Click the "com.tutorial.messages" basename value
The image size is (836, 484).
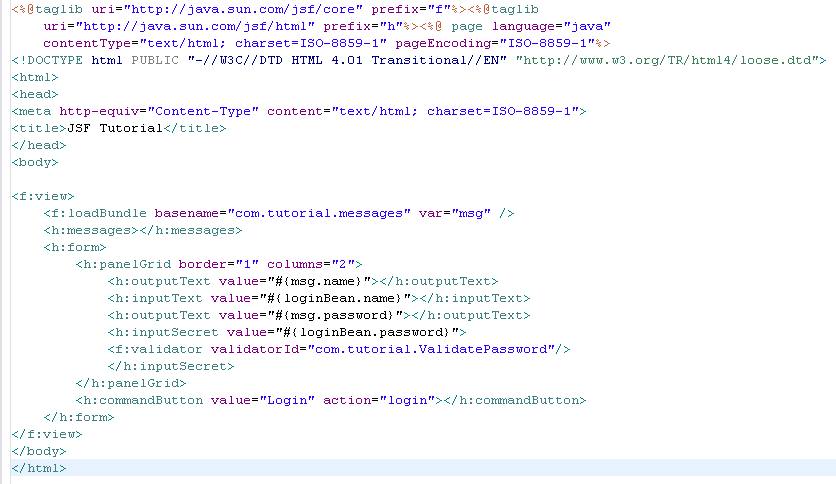tap(319, 214)
